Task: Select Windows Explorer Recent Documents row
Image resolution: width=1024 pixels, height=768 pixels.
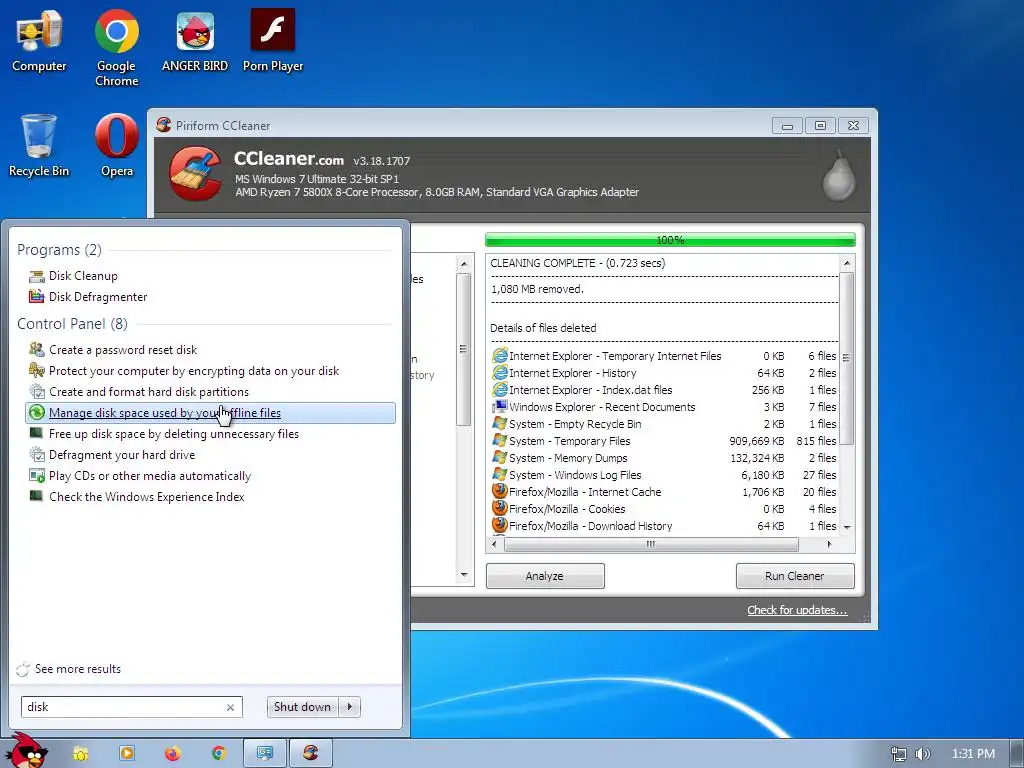Action: coord(664,407)
